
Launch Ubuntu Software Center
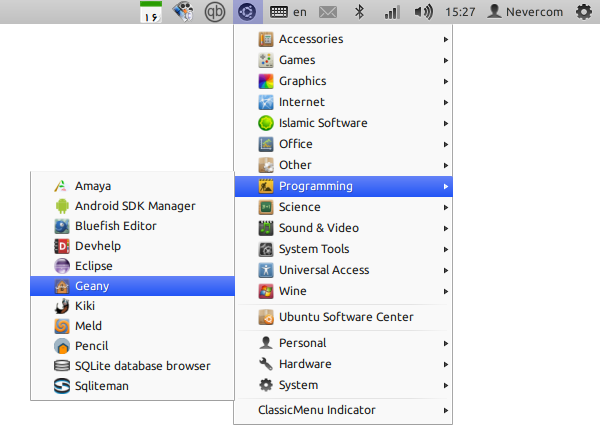pyautogui.click(x=343, y=317)
